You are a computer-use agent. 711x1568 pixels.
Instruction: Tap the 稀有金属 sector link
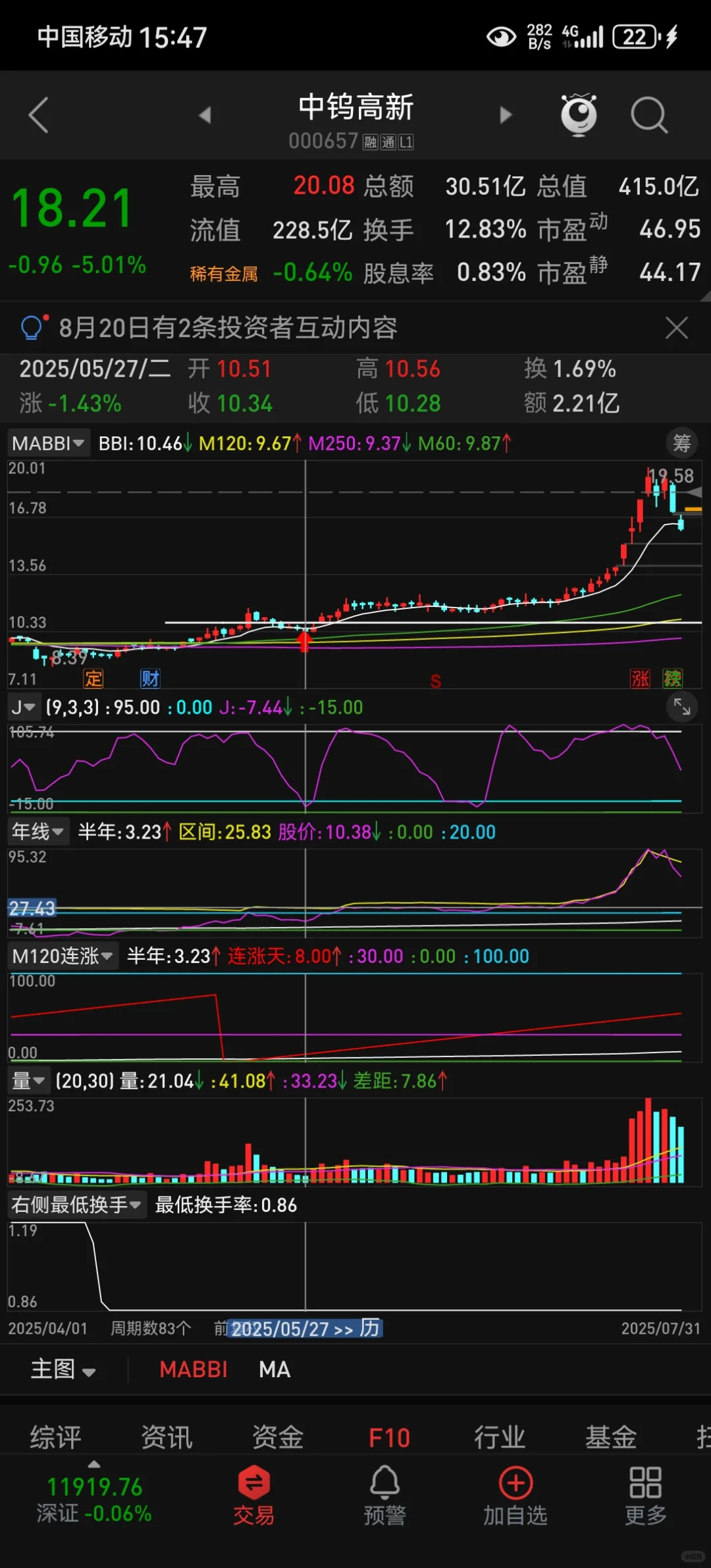click(x=224, y=274)
